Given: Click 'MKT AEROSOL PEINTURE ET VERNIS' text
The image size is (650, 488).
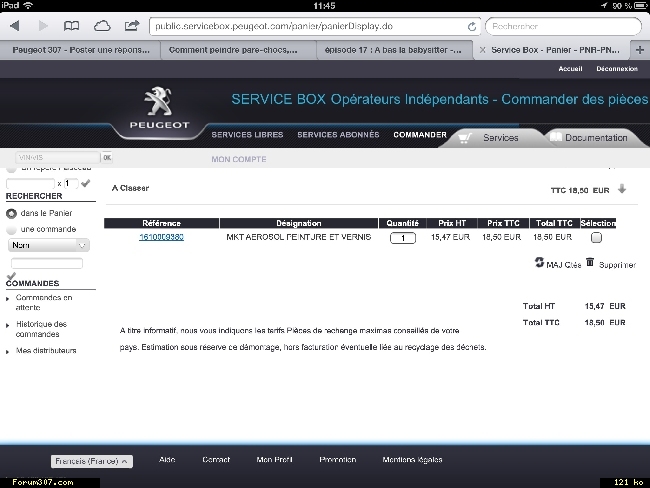Looking at the screenshot, I should tap(298, 237).
